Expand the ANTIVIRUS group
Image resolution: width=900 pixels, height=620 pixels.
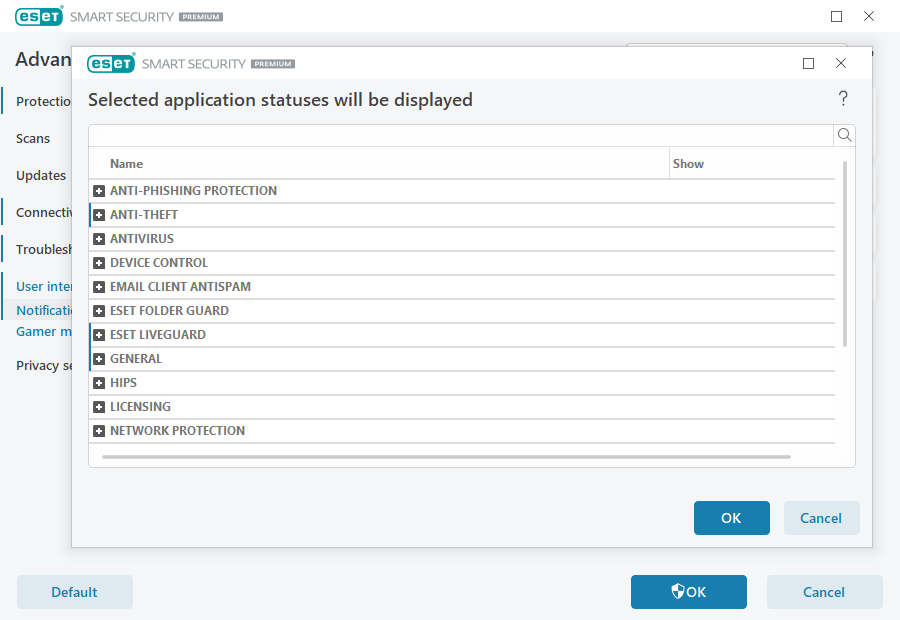click(x=99, y=239)
